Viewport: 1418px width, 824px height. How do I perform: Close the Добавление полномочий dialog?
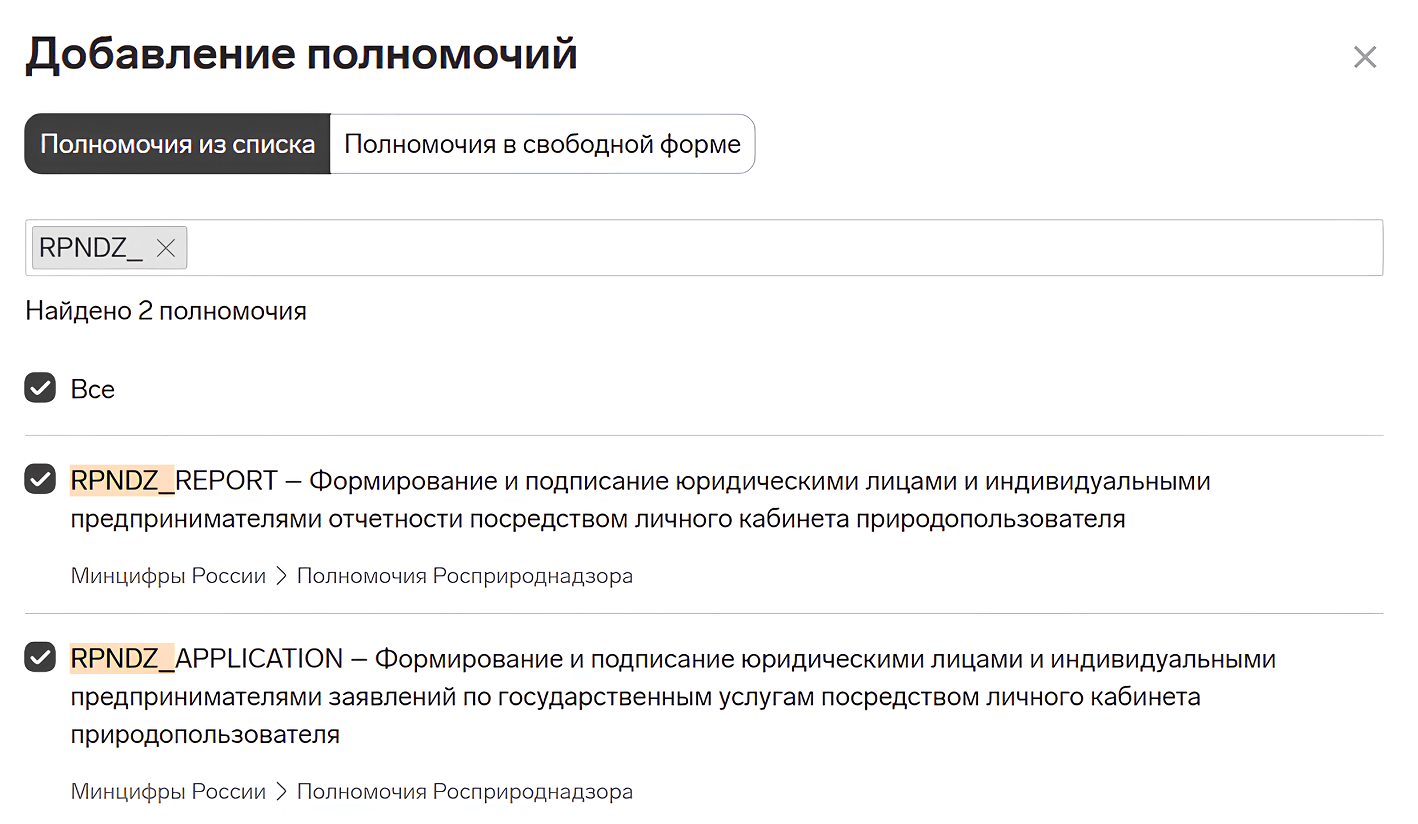click(1365, 57)
